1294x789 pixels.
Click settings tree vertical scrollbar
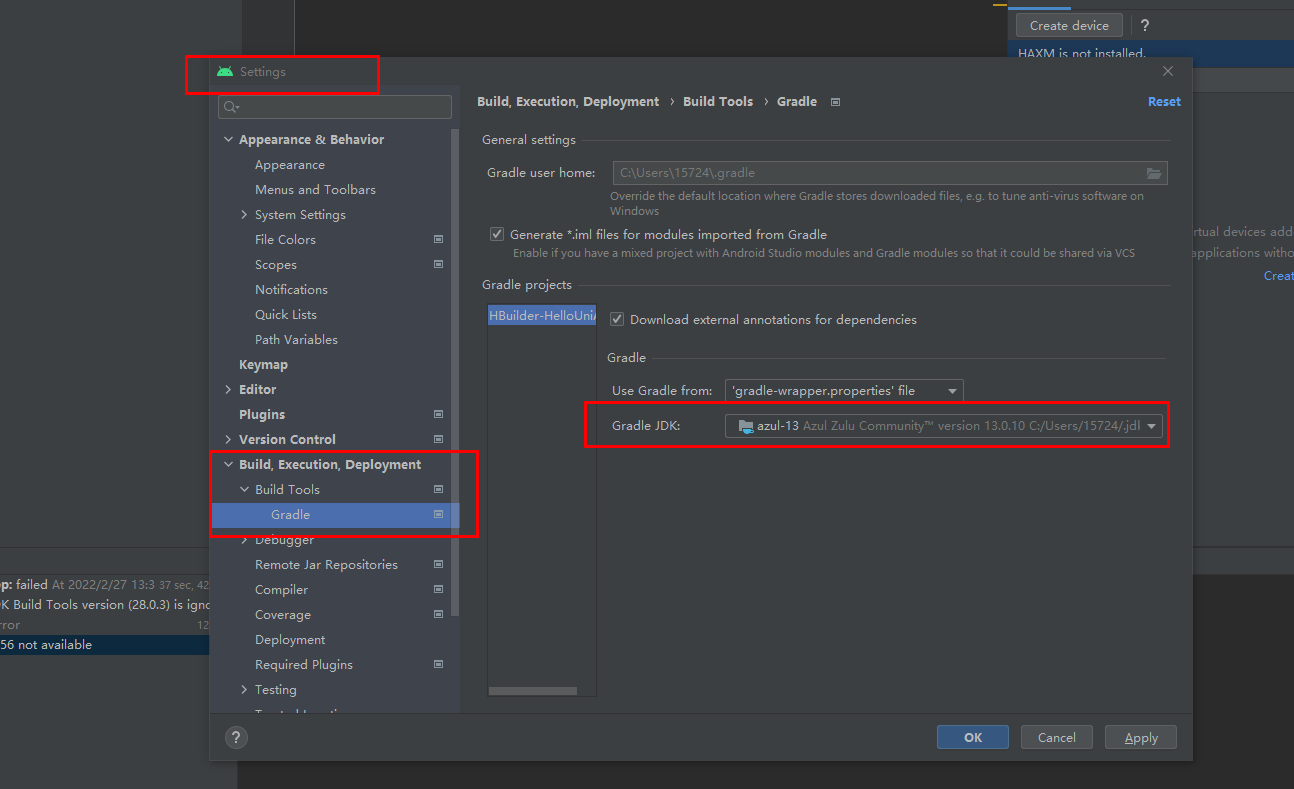(x=456, y=372)
